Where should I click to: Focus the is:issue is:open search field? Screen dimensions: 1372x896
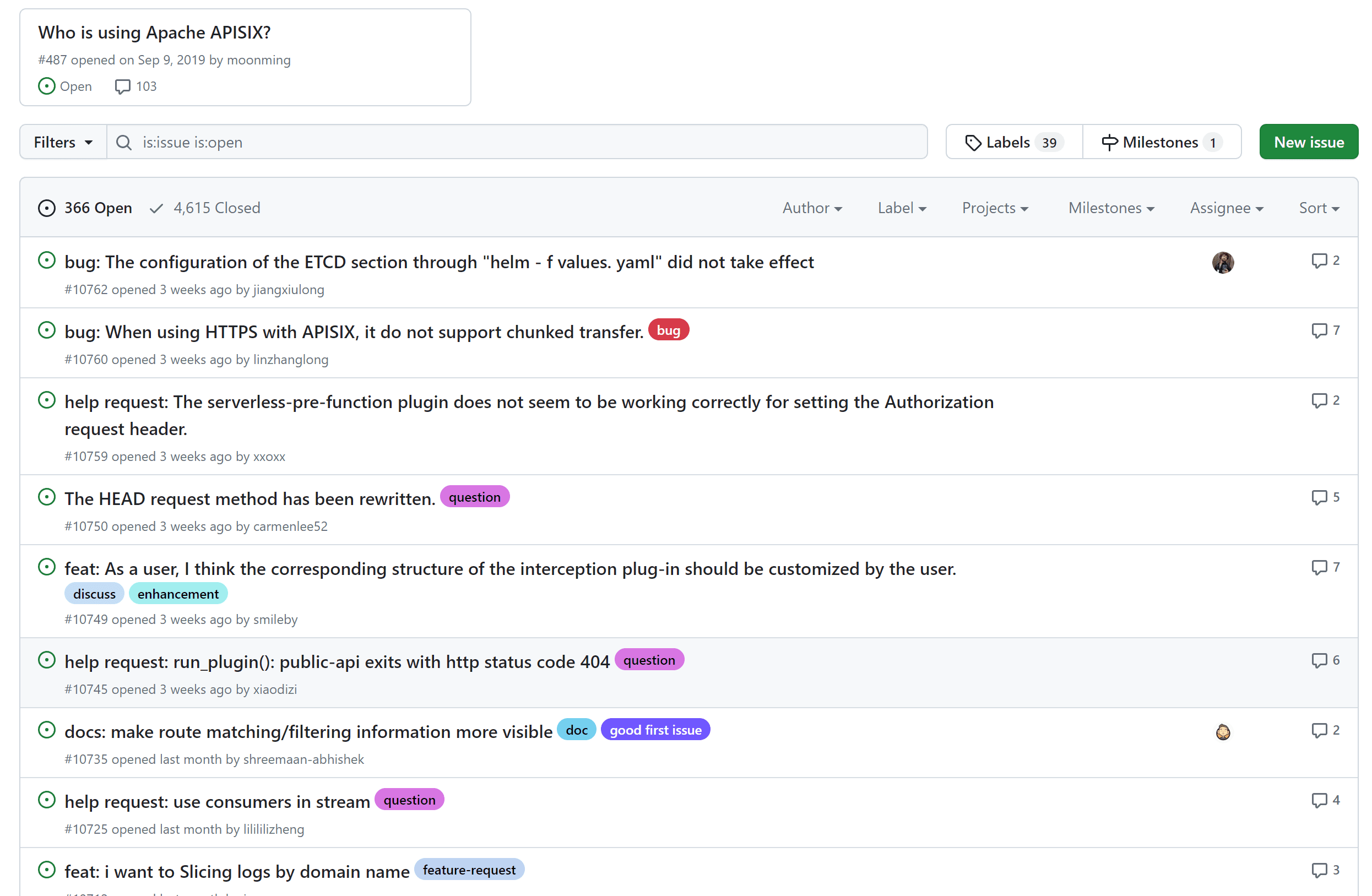[x=517, y=142]
